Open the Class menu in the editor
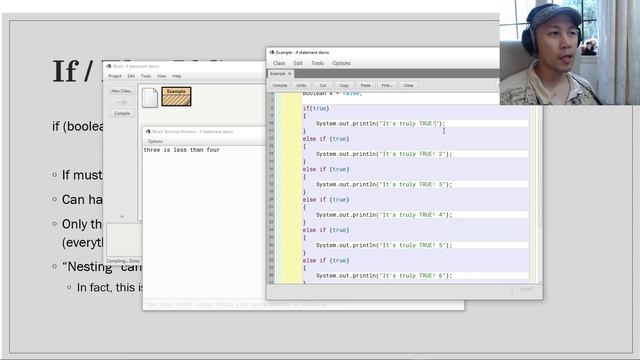The width and height of the screenshot is (640, 360). (279, 63)
